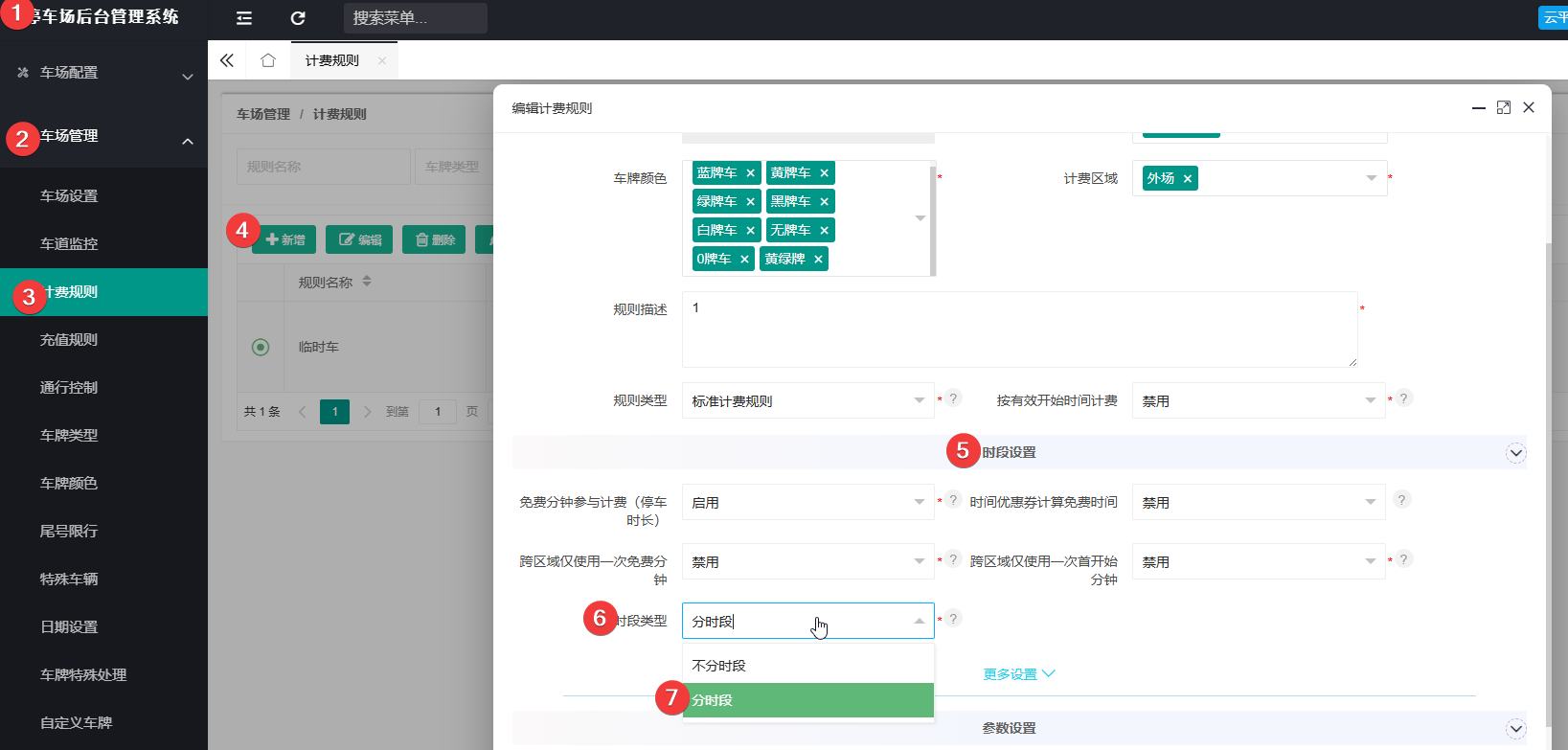Click the dialog's vertical scrollbar

click(x=1548, y=431)
